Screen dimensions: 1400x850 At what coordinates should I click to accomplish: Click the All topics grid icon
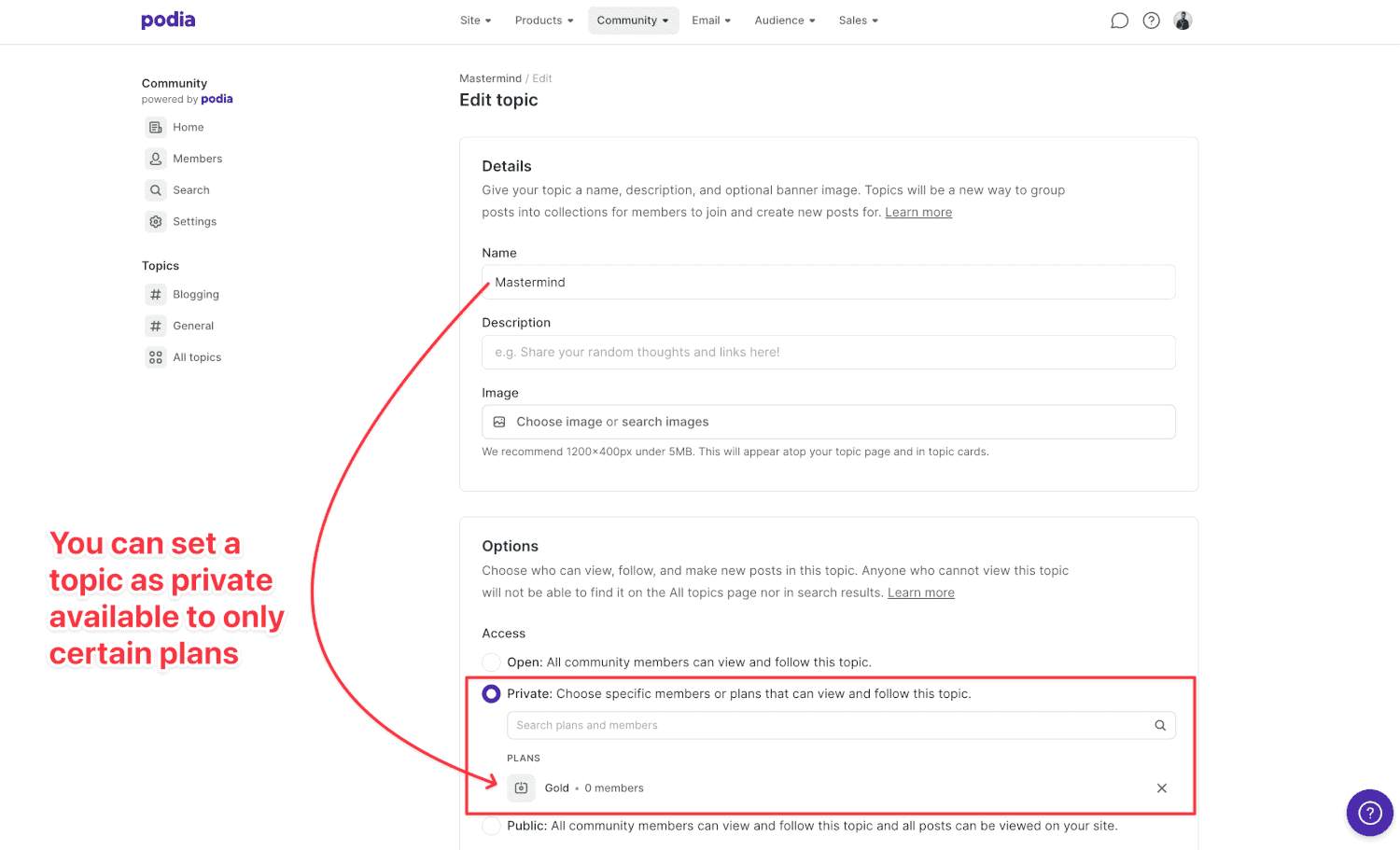point(156,357)
